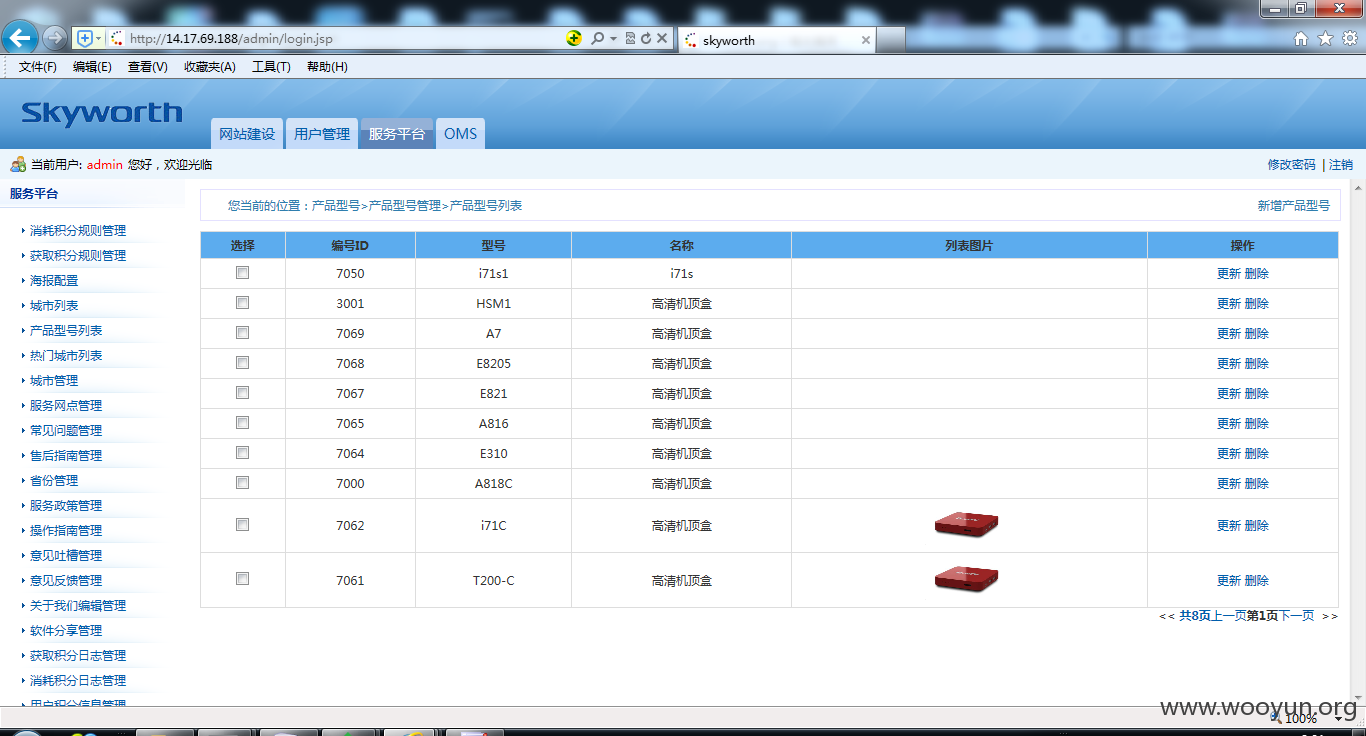Screen dimensions: 1366x736
Task: Open the zoom level dropdown arrow
Action: (1339, 718)
